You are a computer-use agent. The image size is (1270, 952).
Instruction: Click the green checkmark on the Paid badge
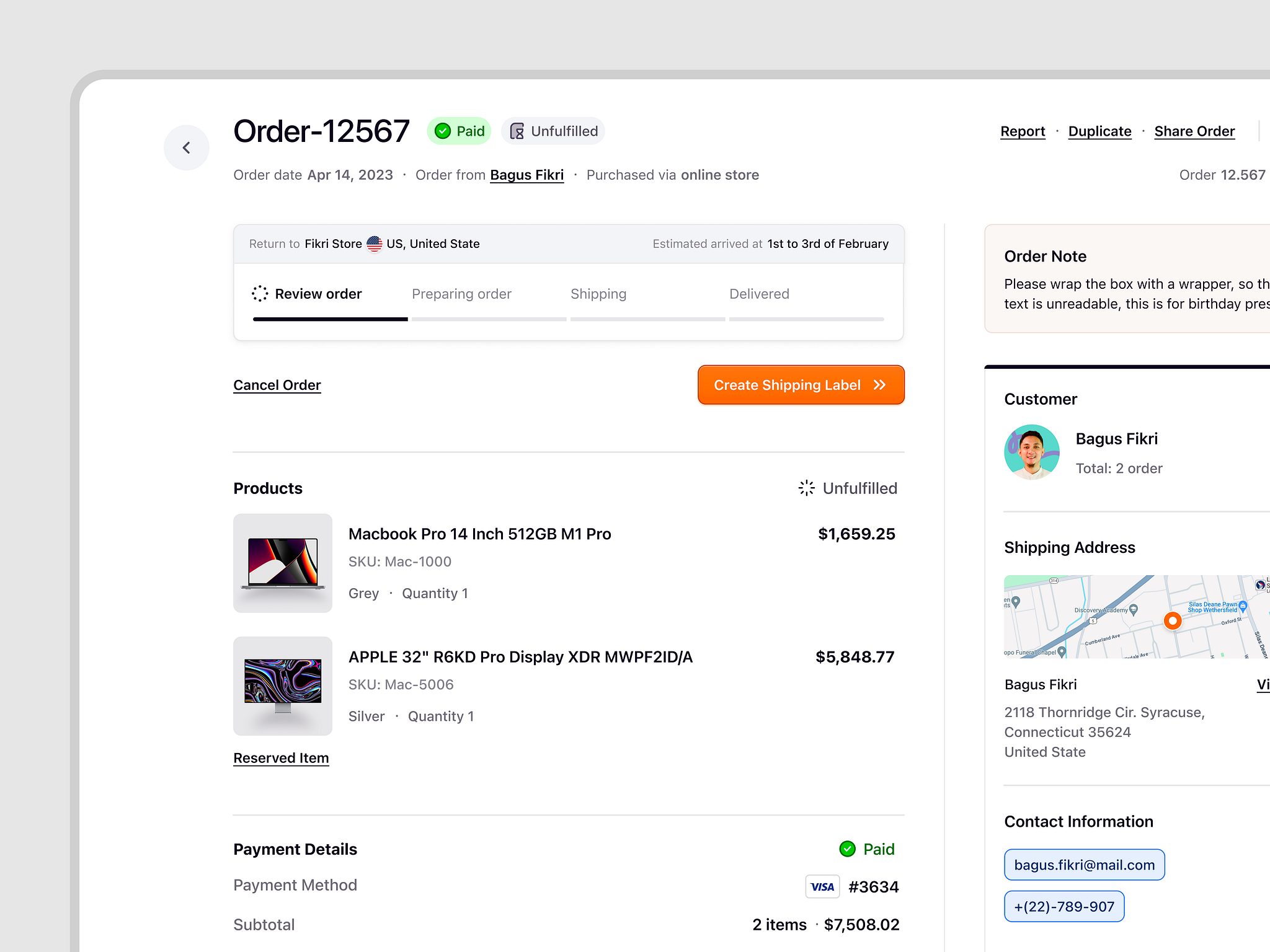coord(442,131)
